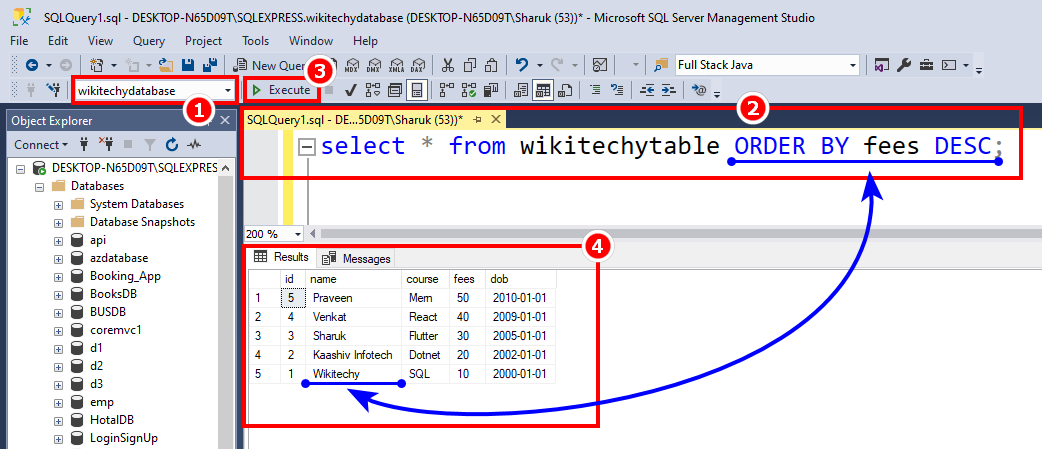Open the wikitechydatabase database dropdown

[230, 90]
